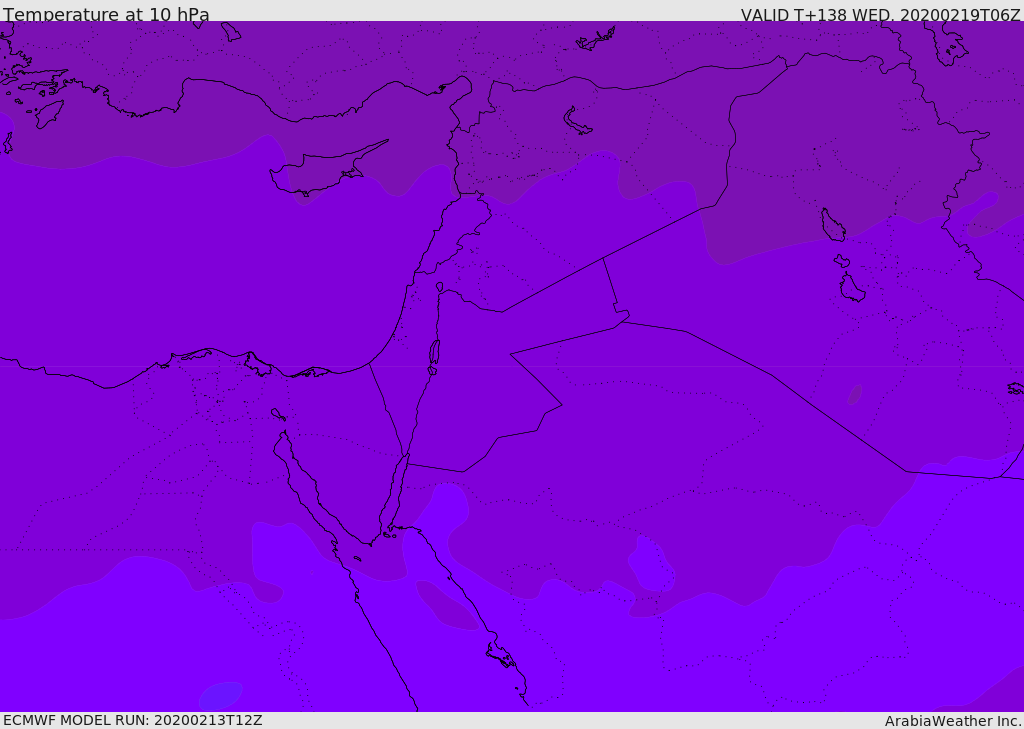This screenshot has width=1024, height=729.
Task: Click the 'ArabiaWeather Inc.' credit text
Action: tap(953, 721)
